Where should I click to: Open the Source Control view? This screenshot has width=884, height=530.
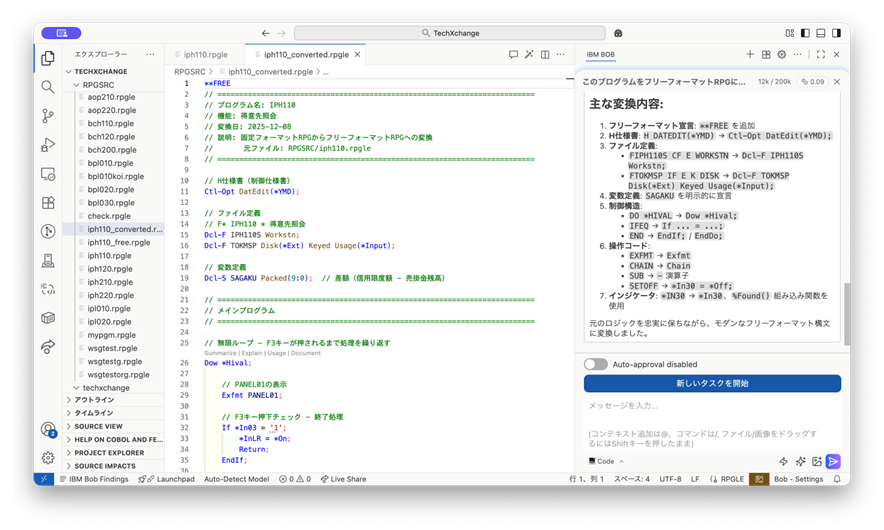[48, 116]
